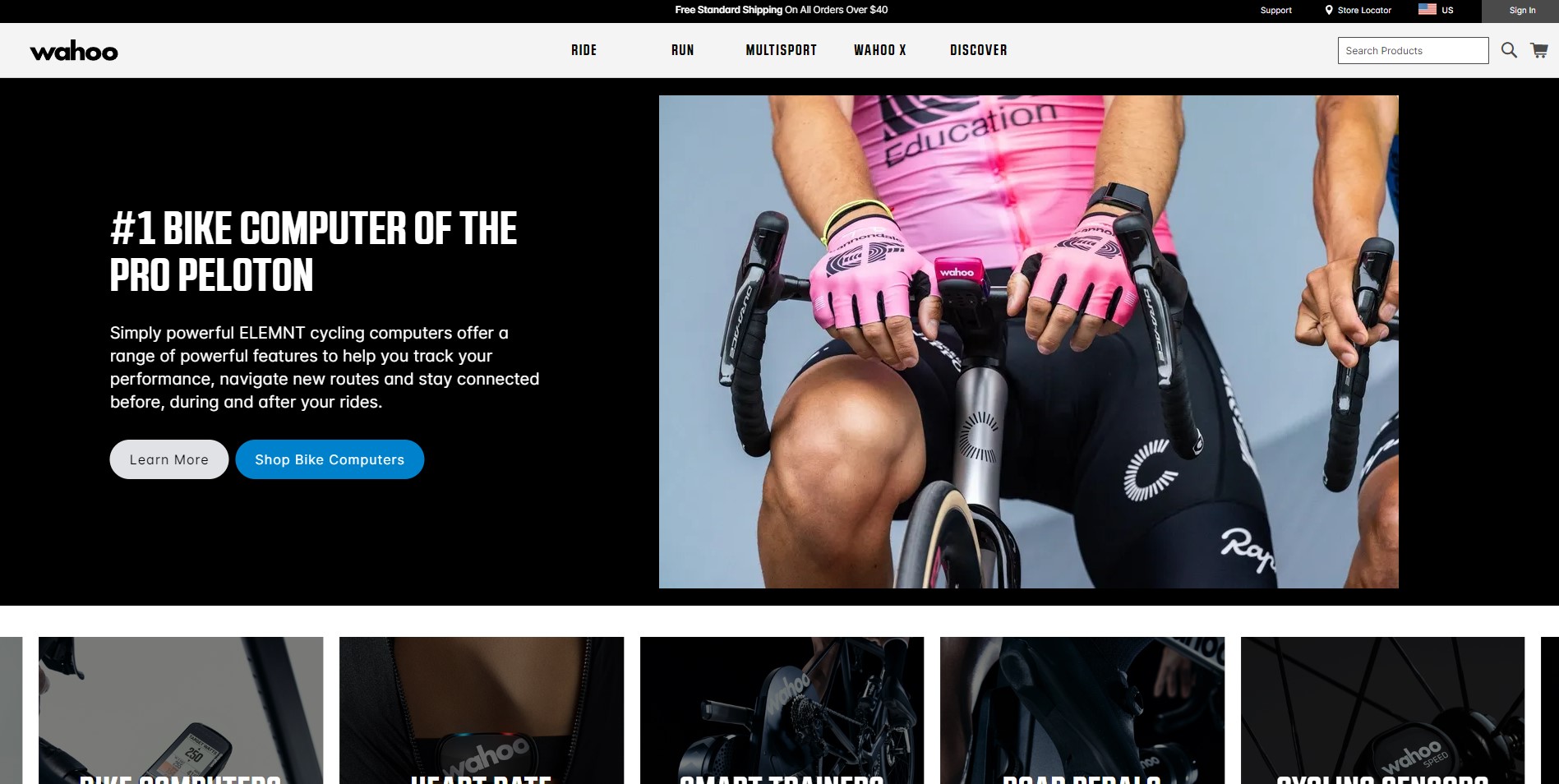Open the RUN menu
Viewport: 1559px width, 784px height.
683,50
